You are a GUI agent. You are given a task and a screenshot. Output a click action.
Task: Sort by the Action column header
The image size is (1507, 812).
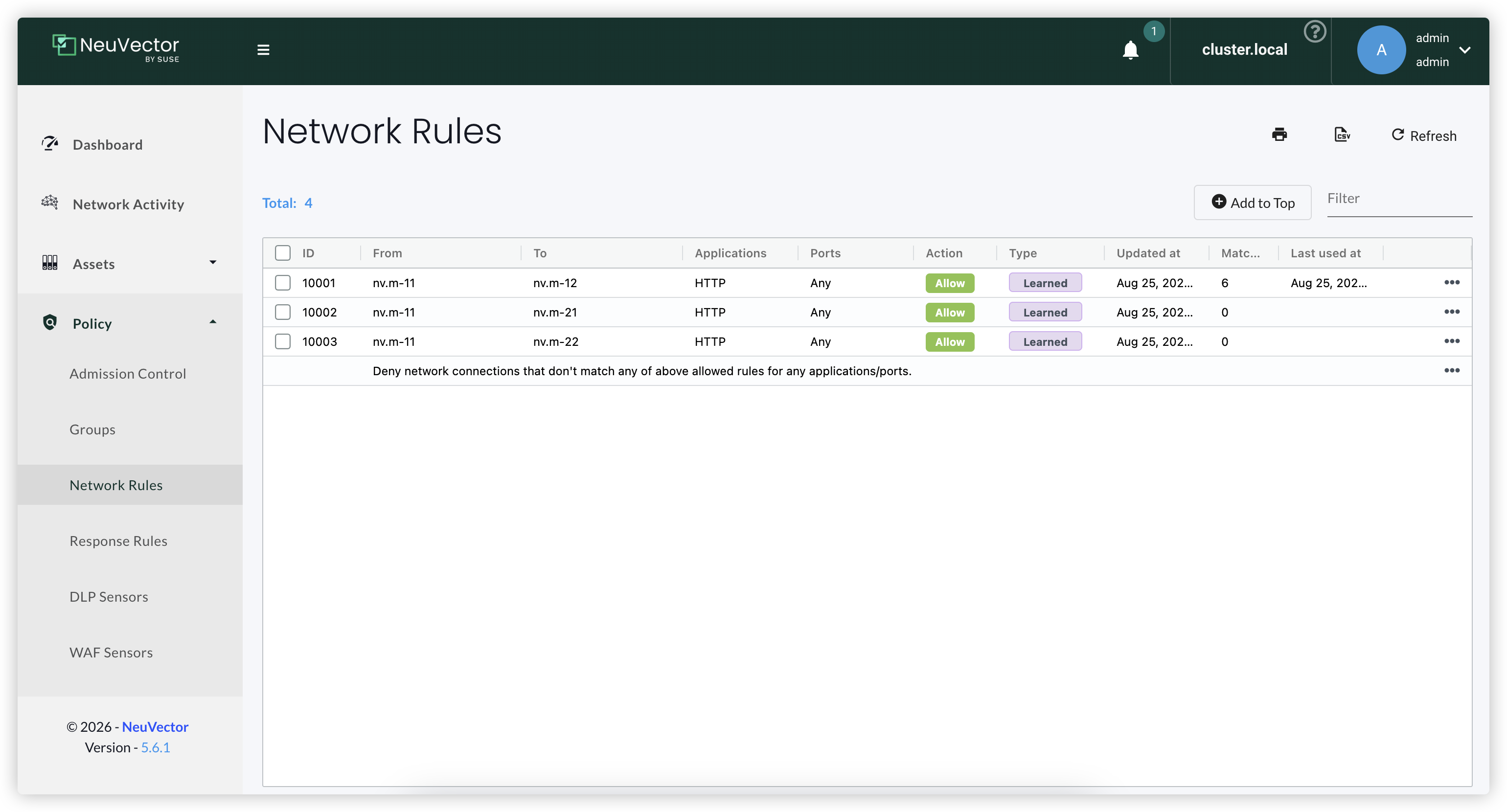(x=944, y=253)
